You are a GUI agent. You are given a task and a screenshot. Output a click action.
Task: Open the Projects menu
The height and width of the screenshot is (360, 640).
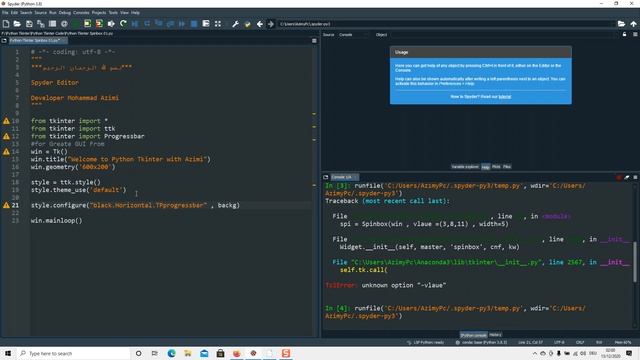click(x=98, y=13)
